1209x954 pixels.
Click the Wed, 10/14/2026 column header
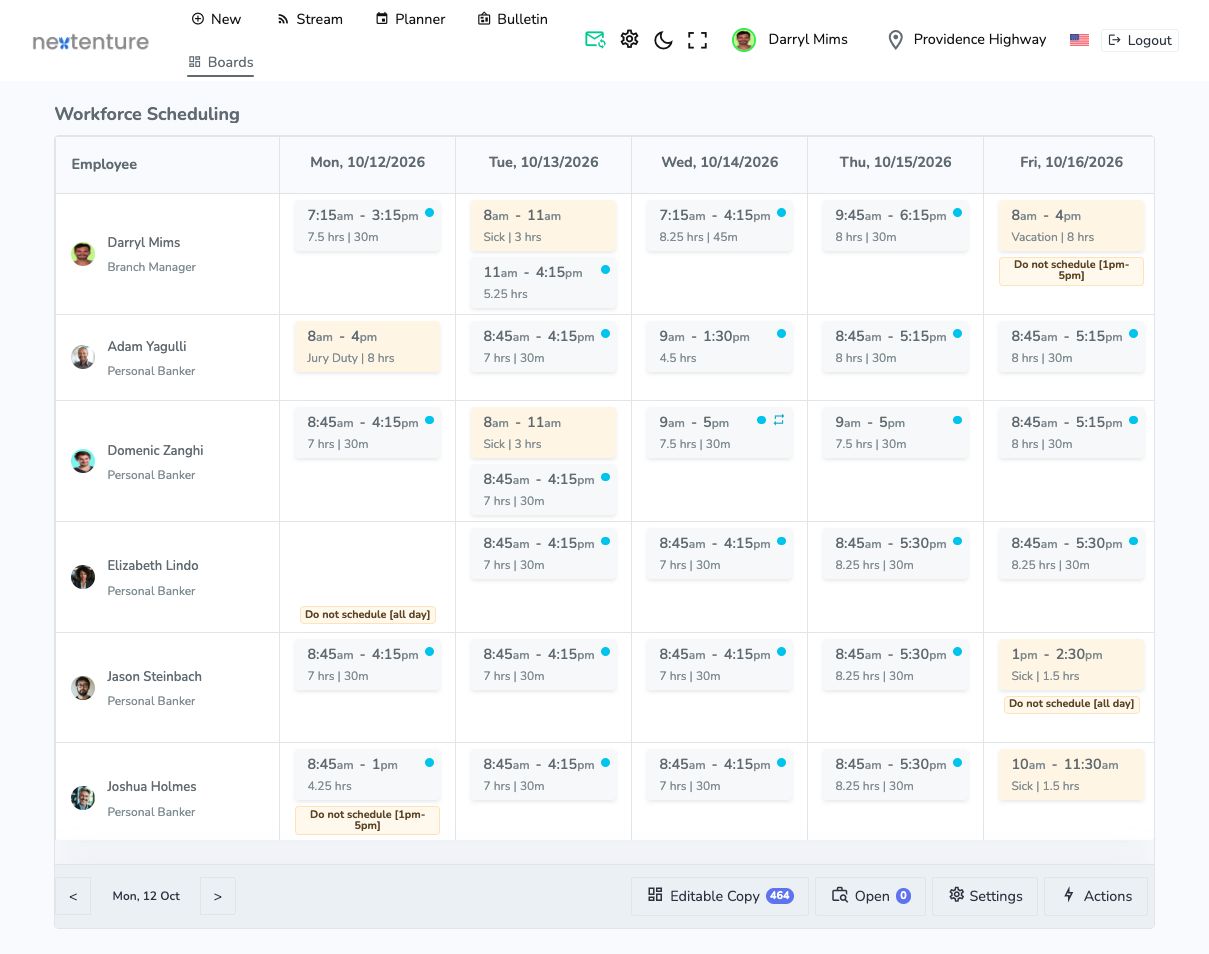(x=719, y=162)
